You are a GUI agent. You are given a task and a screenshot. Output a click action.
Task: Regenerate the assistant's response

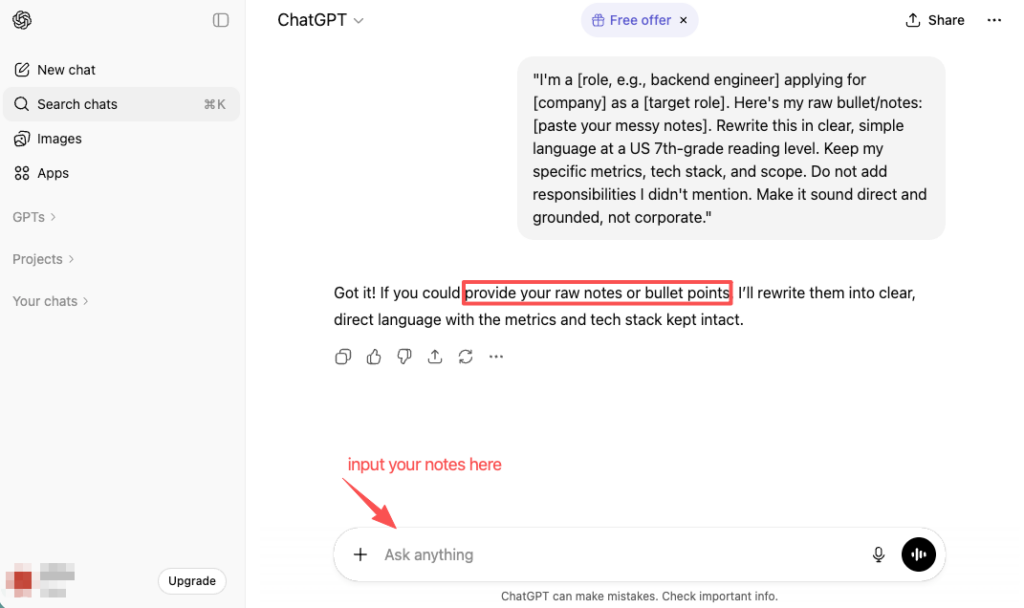pos(465,356)
